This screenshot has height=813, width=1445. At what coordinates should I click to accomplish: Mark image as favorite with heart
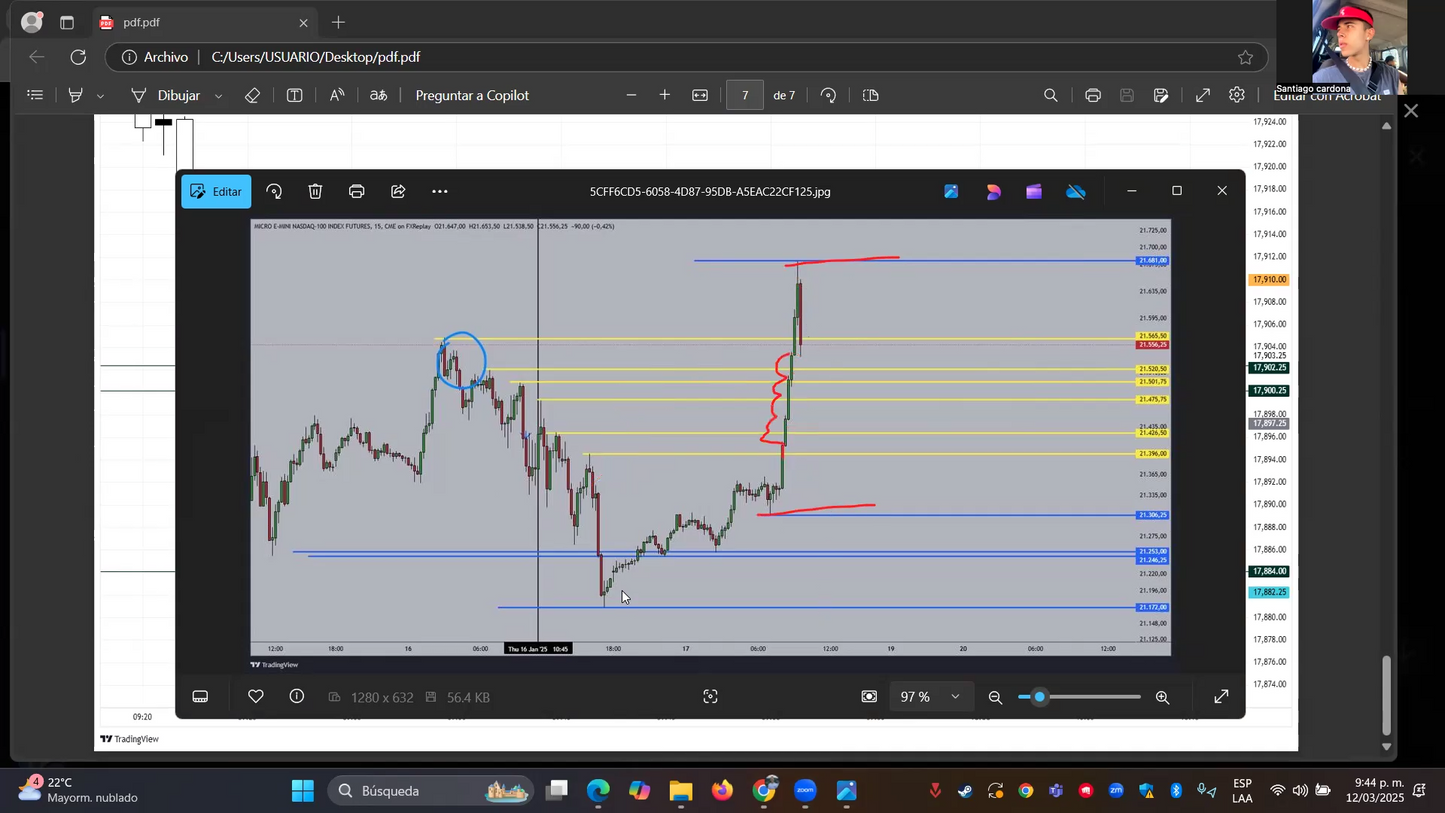pyautogui.click(x=256, y=697)
